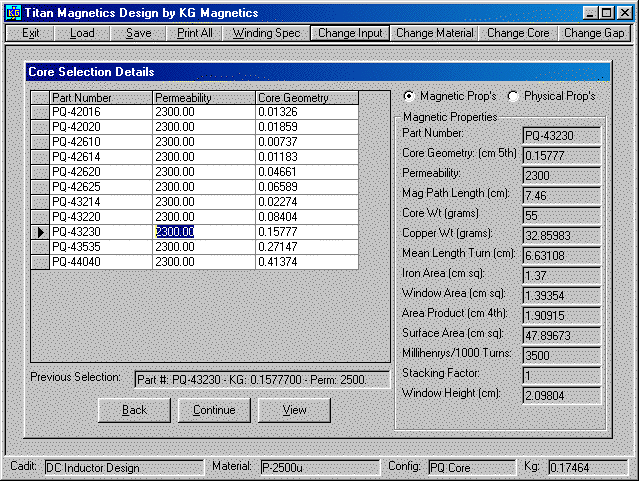Screen dimensions: 639x481
Task: Click the Continue button
Action: coord(214,410)
